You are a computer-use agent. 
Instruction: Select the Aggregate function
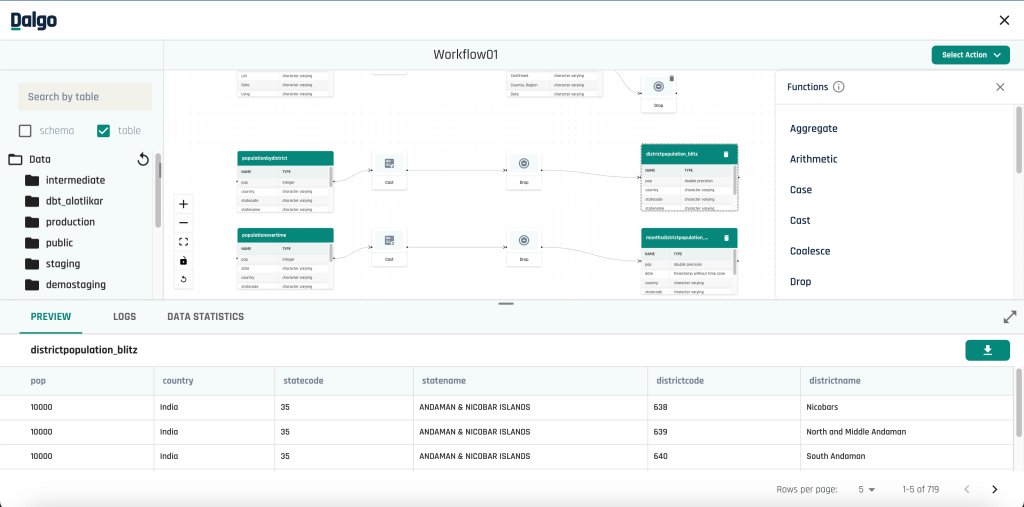coord(814,129)
